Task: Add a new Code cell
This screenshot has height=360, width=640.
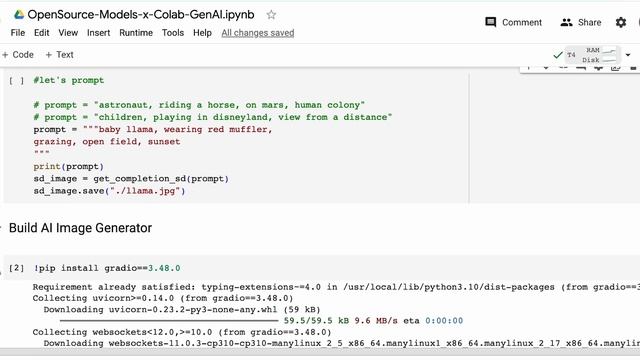Action: pos(18,55)
